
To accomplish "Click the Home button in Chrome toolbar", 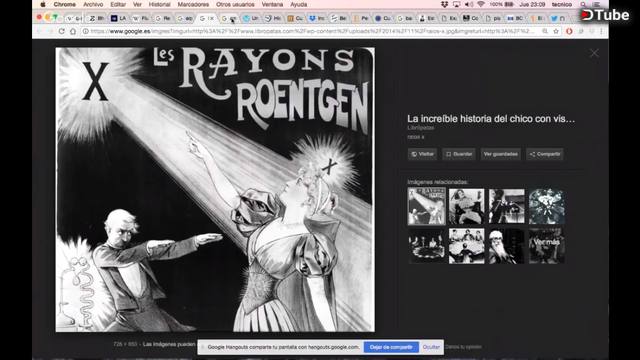I will pos(73,31).
